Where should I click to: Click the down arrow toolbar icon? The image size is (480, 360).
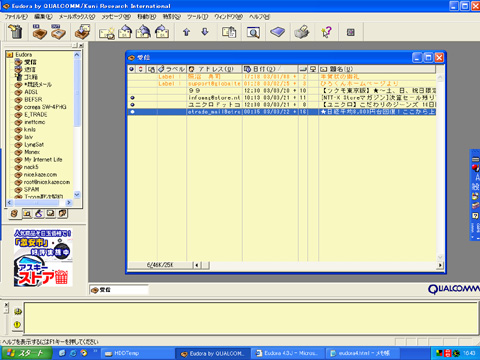click(x=205, y=32)
